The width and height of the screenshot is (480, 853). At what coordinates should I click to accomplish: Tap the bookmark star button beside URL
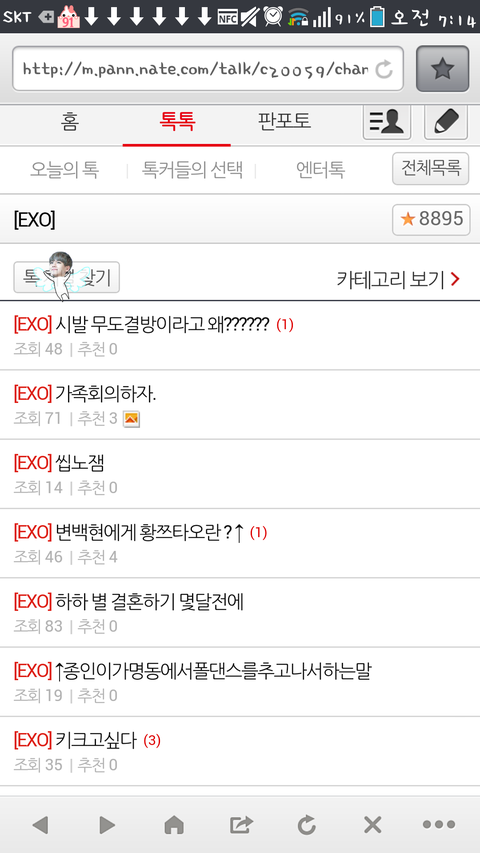pos(442,69)
